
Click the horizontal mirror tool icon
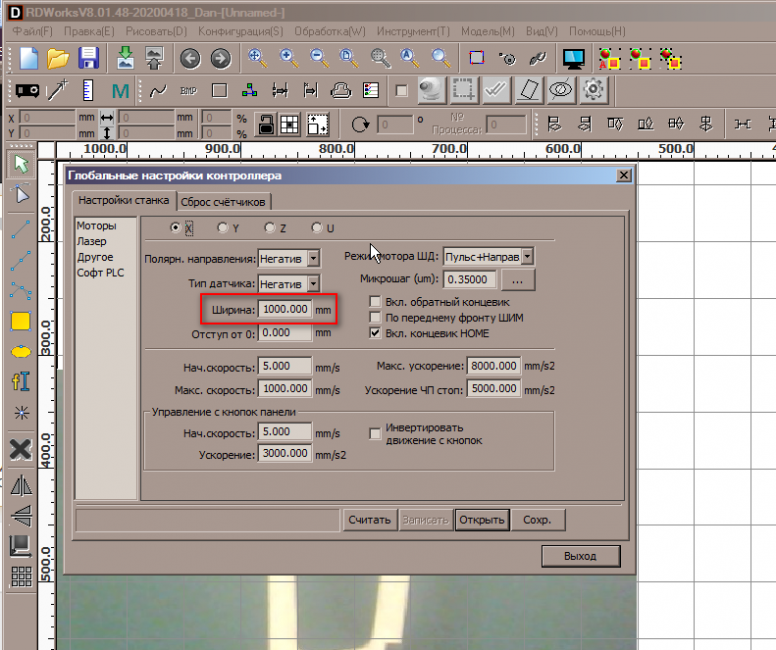[20, 486]
